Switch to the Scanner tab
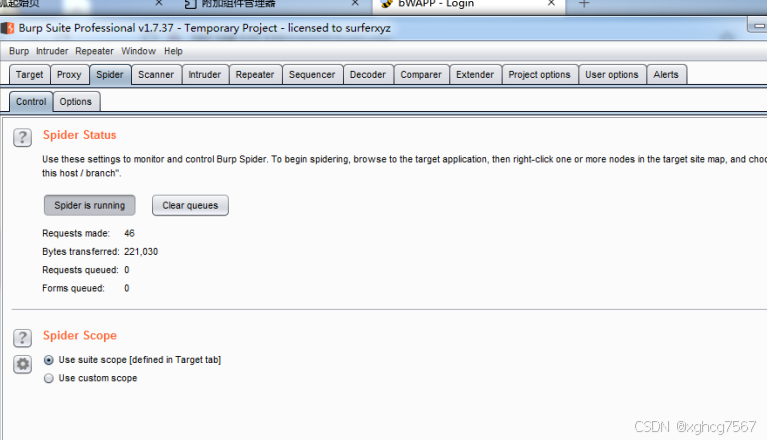The height and width of the screenshot is (440, 767). pos(156,75)
